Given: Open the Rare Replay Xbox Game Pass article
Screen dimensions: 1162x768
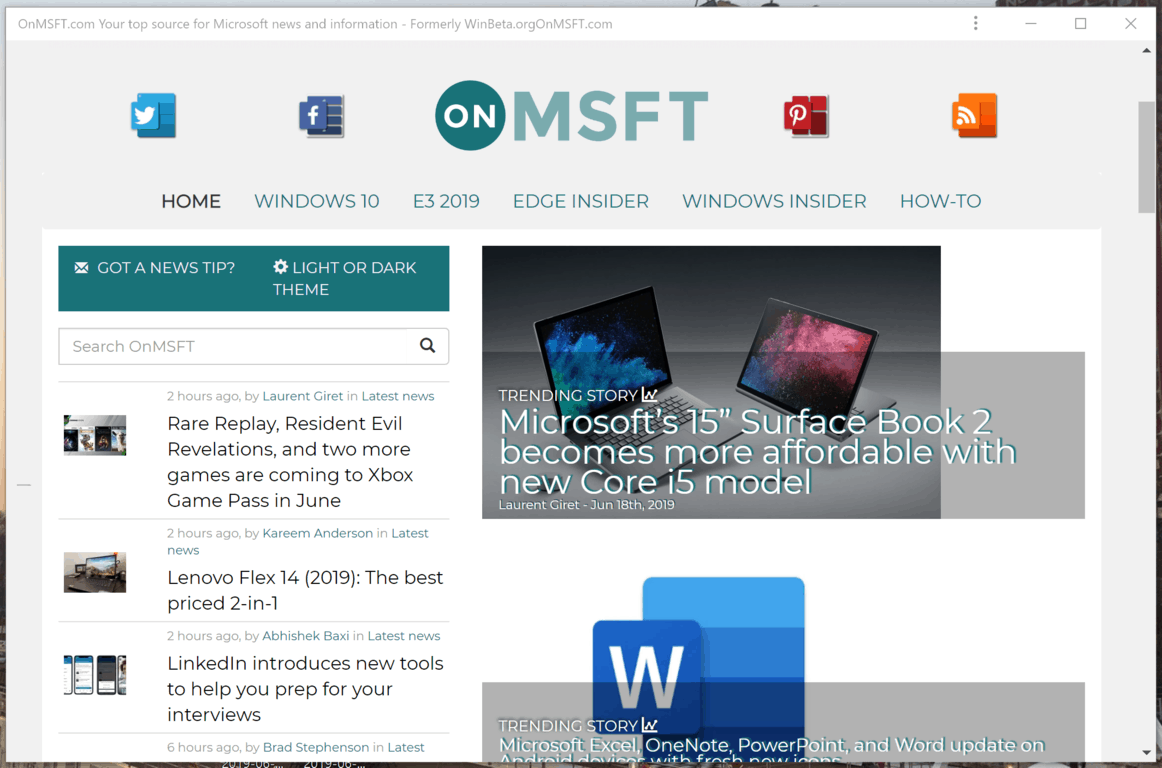Looking at the screenshot, I should pos(290,462).
